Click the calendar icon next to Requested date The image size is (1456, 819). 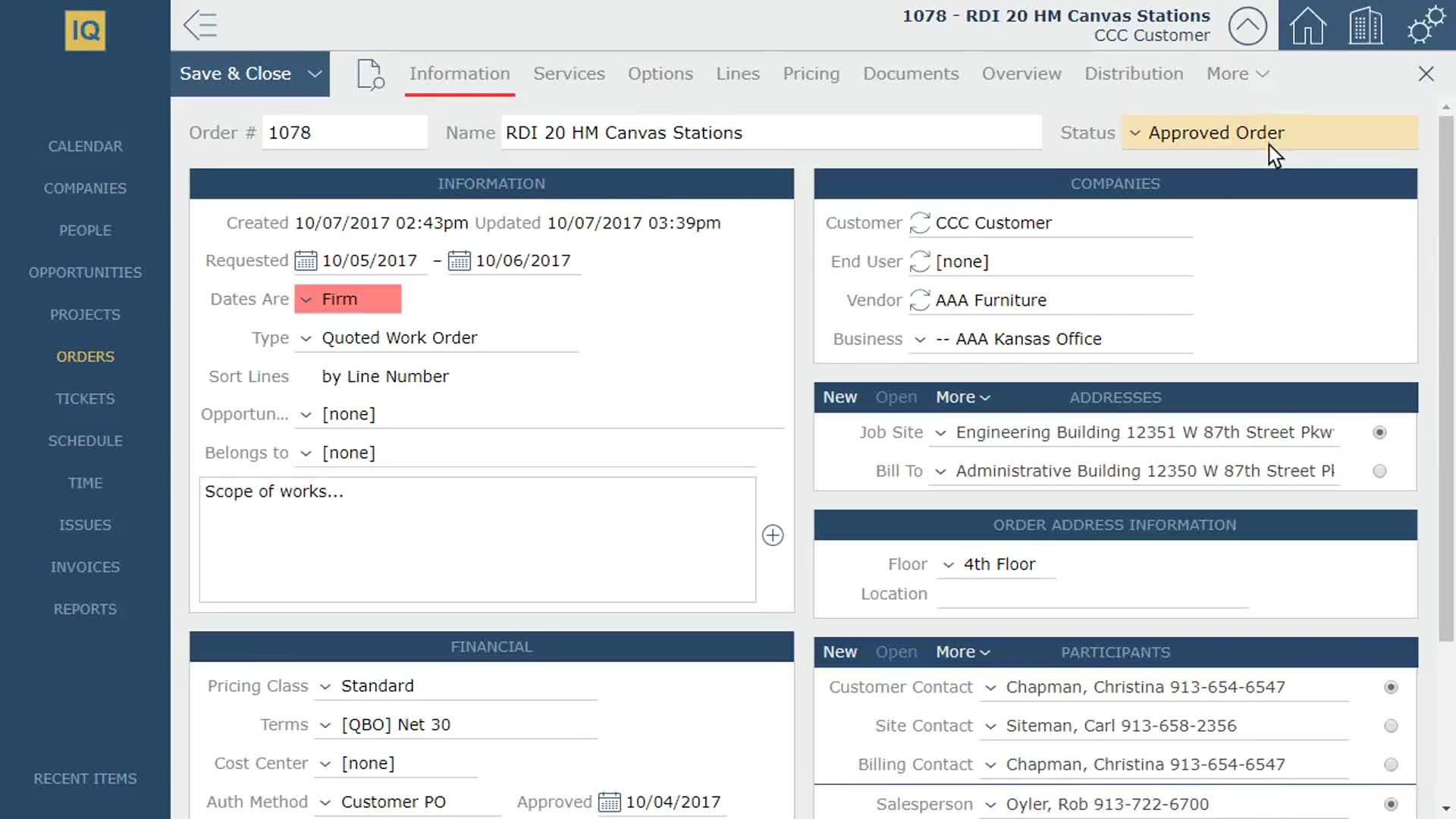pos(305,260)
